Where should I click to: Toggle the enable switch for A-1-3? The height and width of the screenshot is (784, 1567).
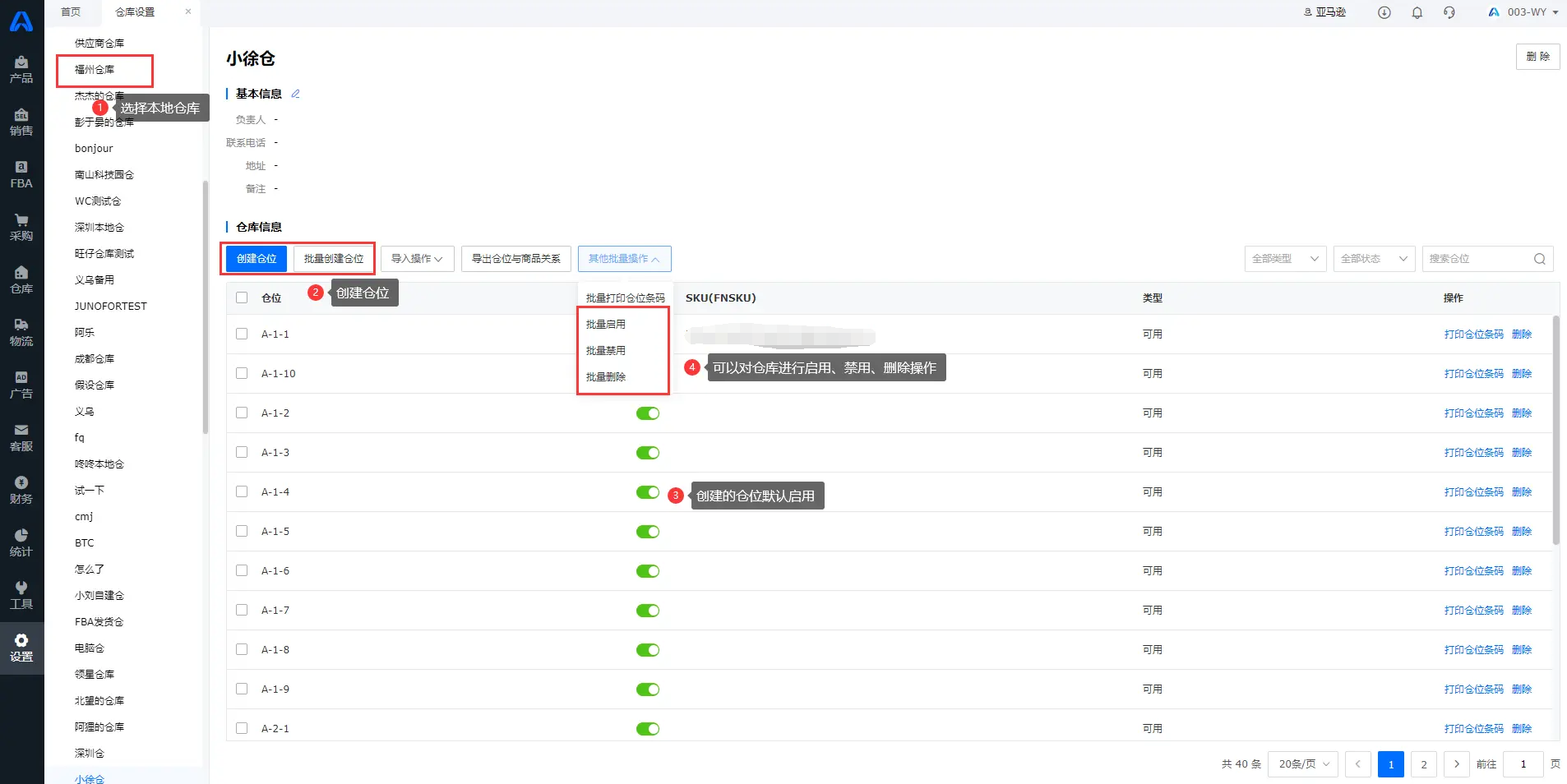[648, 453]
